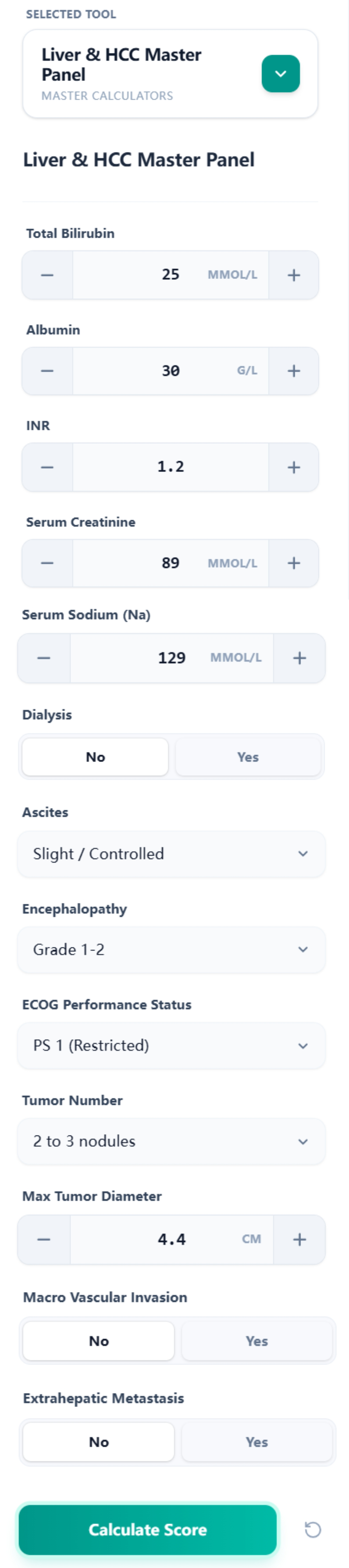
Task: Set Dialysis to Yes
Action: [247, 756]
